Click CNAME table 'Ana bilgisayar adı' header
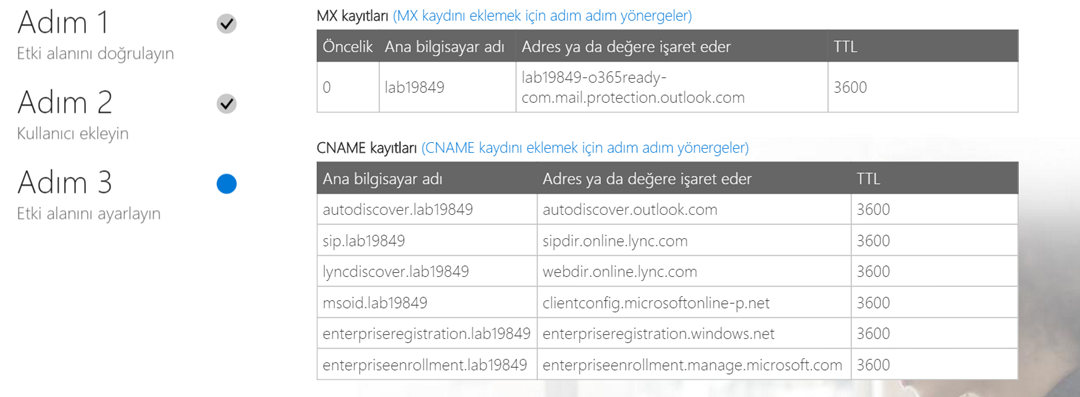 (x=427, y=179)
